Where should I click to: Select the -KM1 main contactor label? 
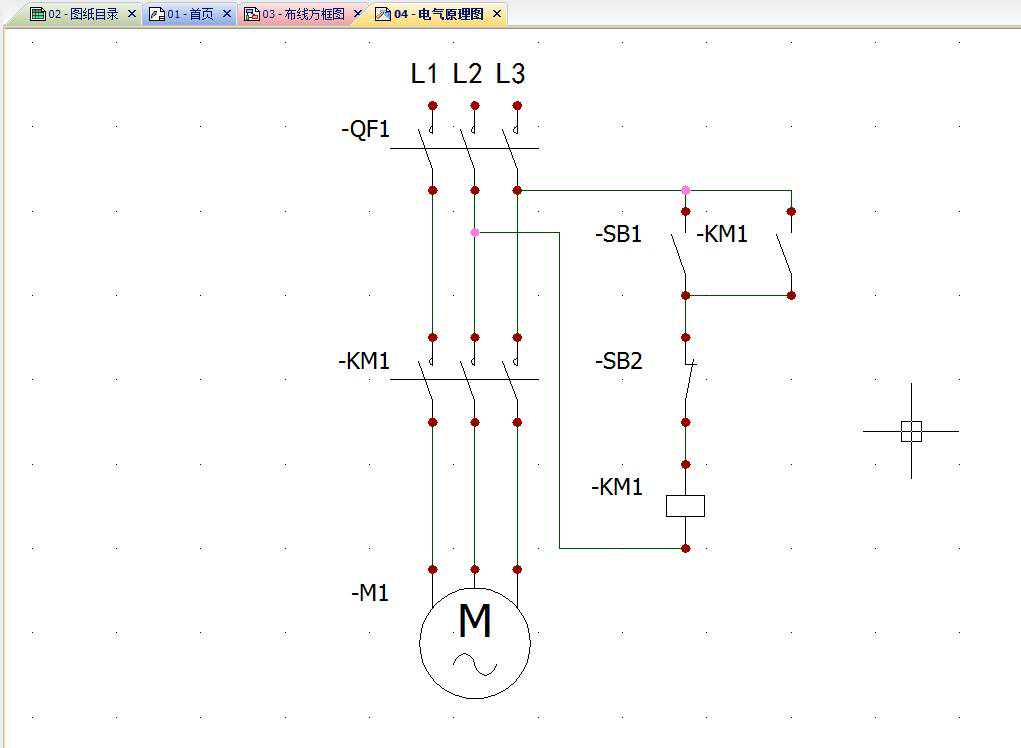coord(364,361)
